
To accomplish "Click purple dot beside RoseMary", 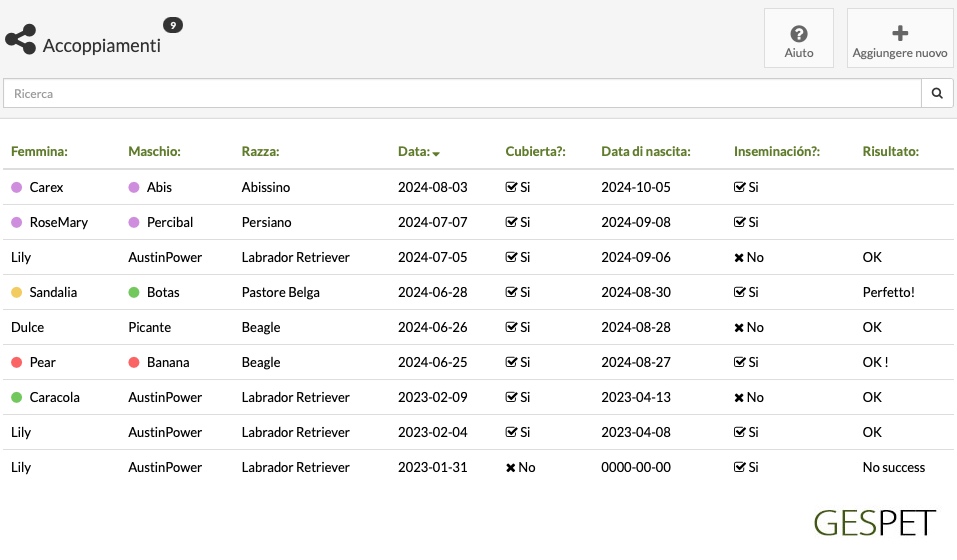I will [16, 223].
